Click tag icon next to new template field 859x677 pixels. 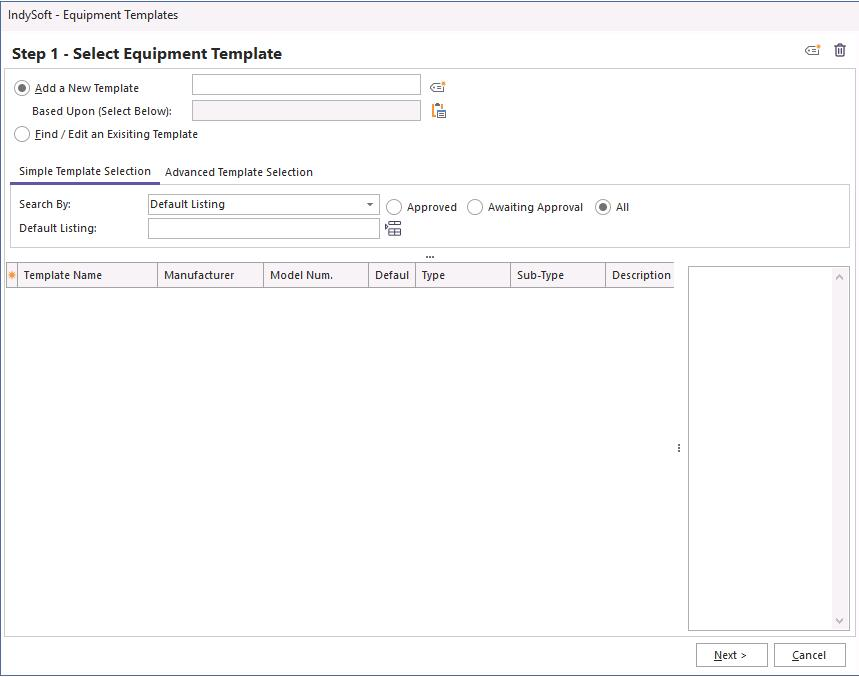(437, 87)
